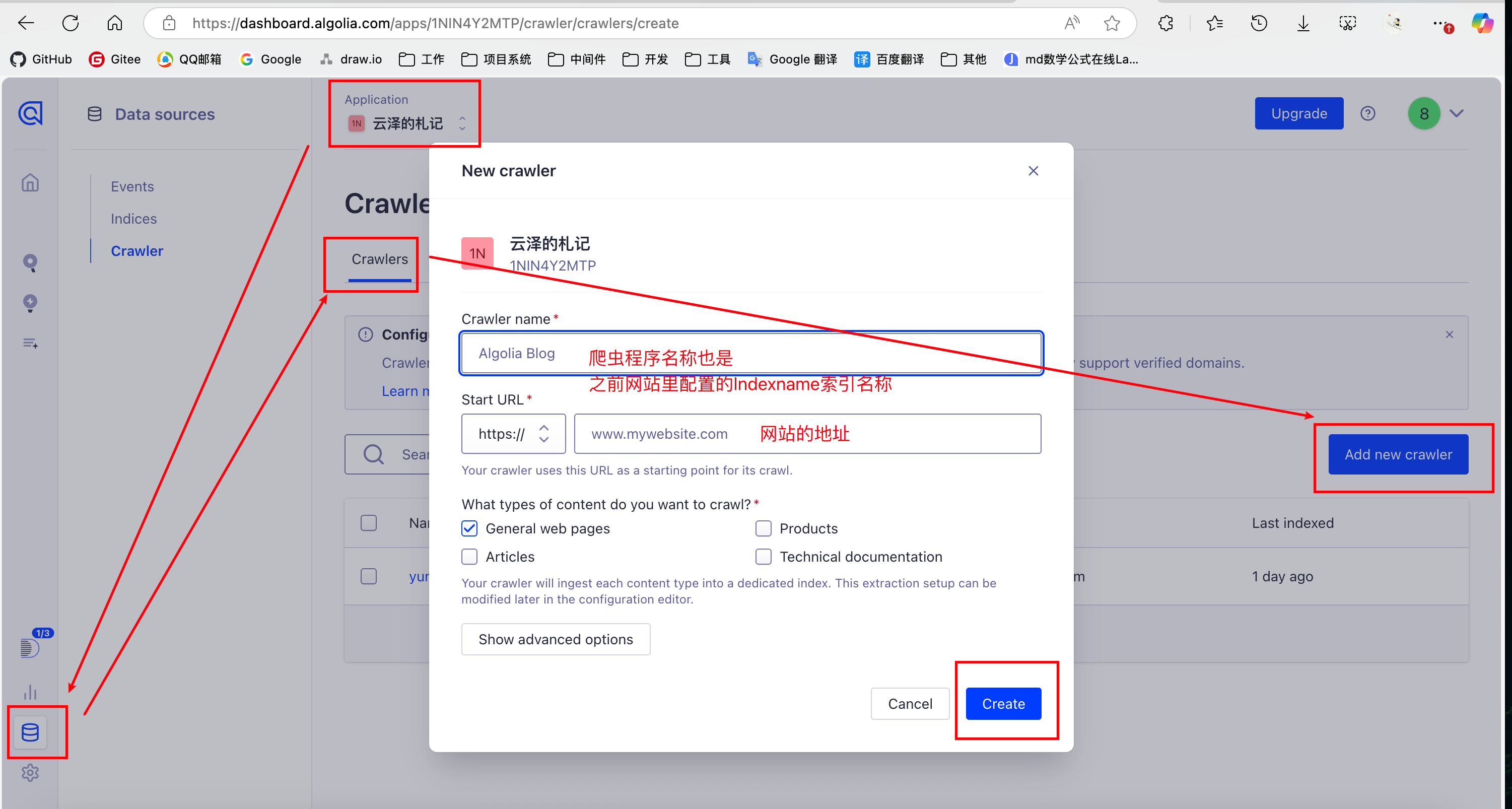Open the Gitee bookmark
1512x809 pixels.
(114, 59)
